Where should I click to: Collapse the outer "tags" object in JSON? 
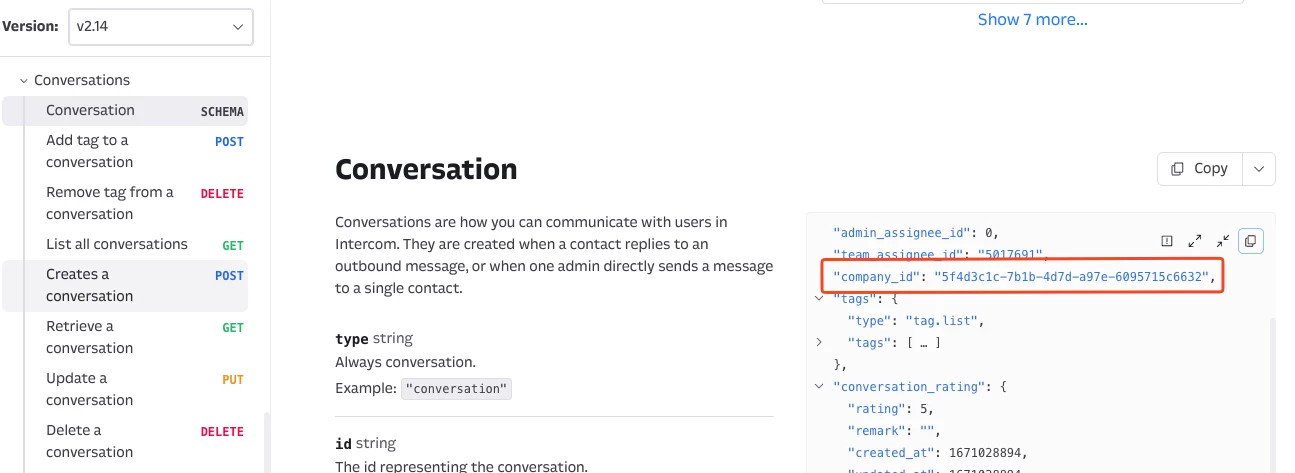(820, 298)
